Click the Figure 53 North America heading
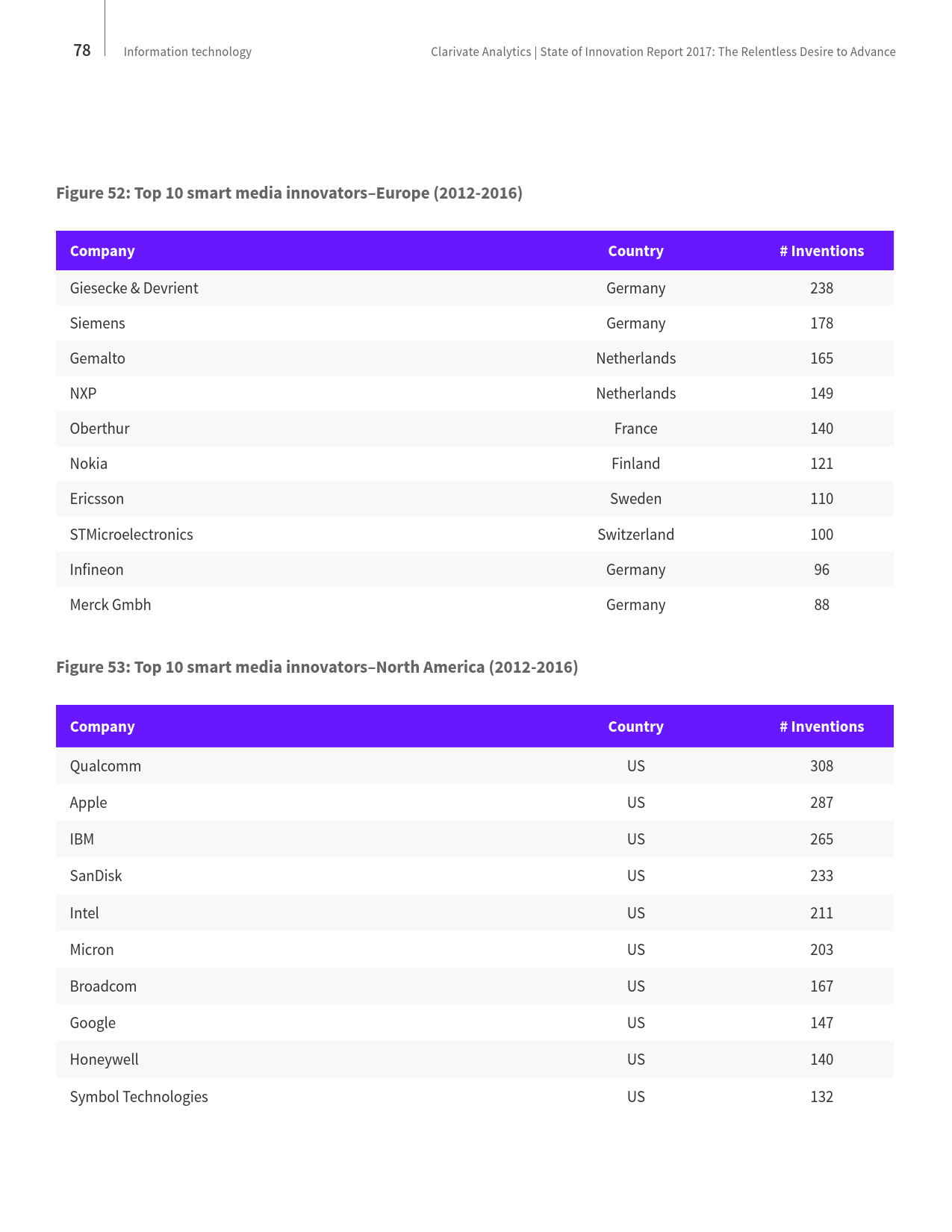Screen dimensions: 952x1232 317,667
